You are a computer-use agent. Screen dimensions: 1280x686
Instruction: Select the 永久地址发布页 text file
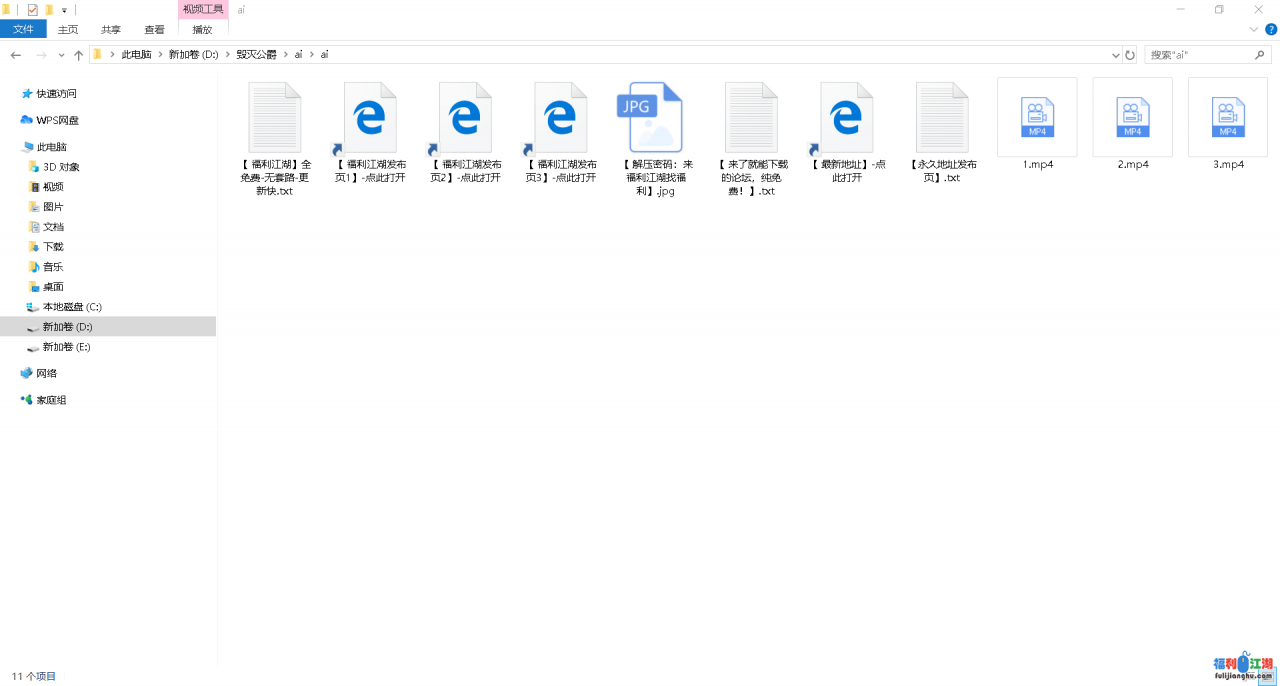pos(942,118)
